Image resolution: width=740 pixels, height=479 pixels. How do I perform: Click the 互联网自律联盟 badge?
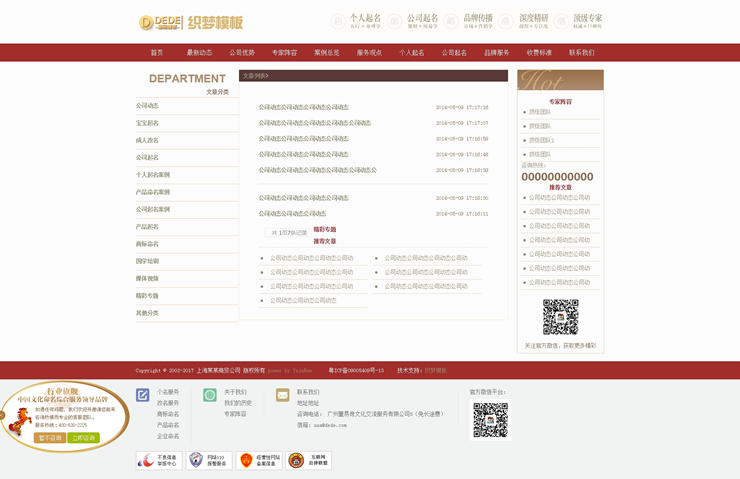point(308,460)
